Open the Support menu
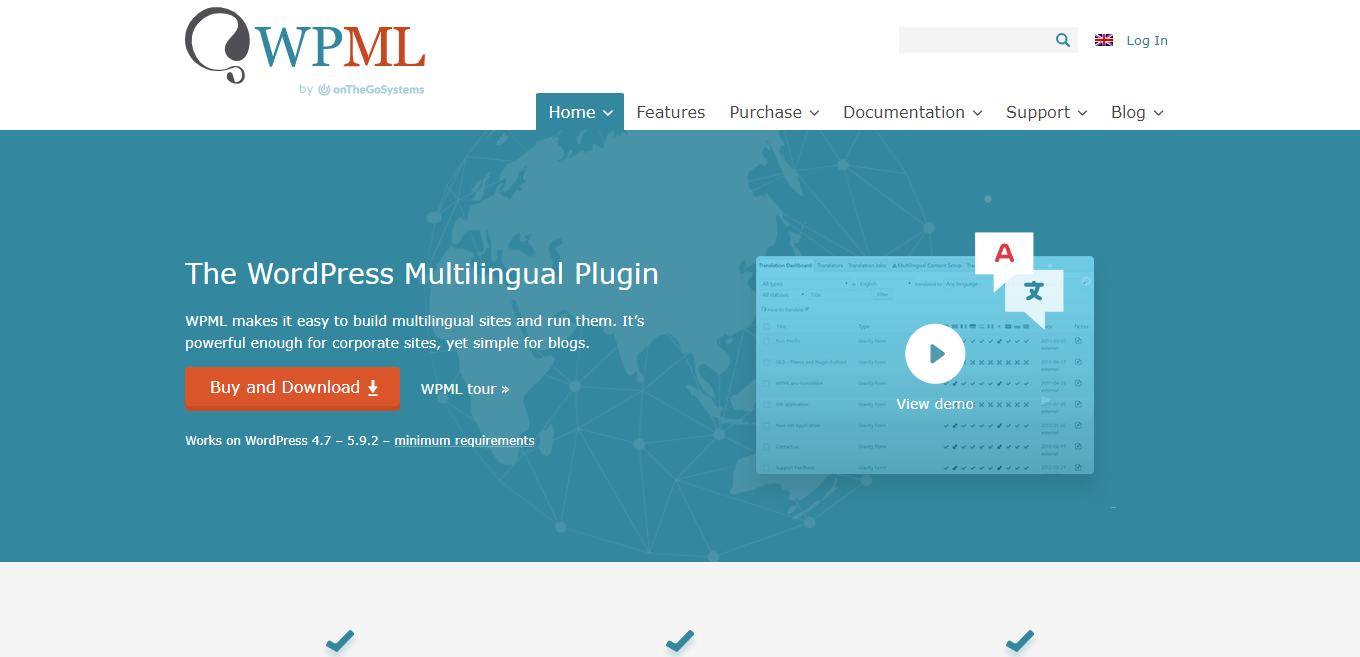 pos(1046,112)
